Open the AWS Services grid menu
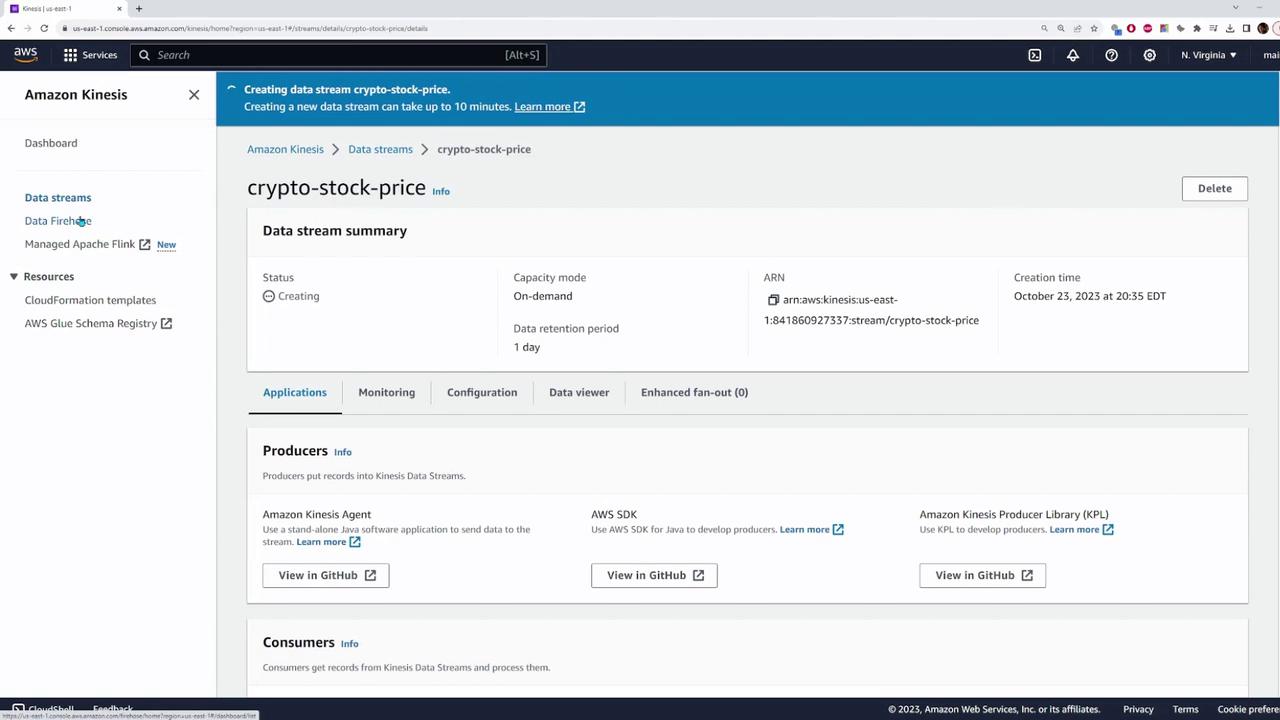The image size is (1280, 720). tap(90, 55)
